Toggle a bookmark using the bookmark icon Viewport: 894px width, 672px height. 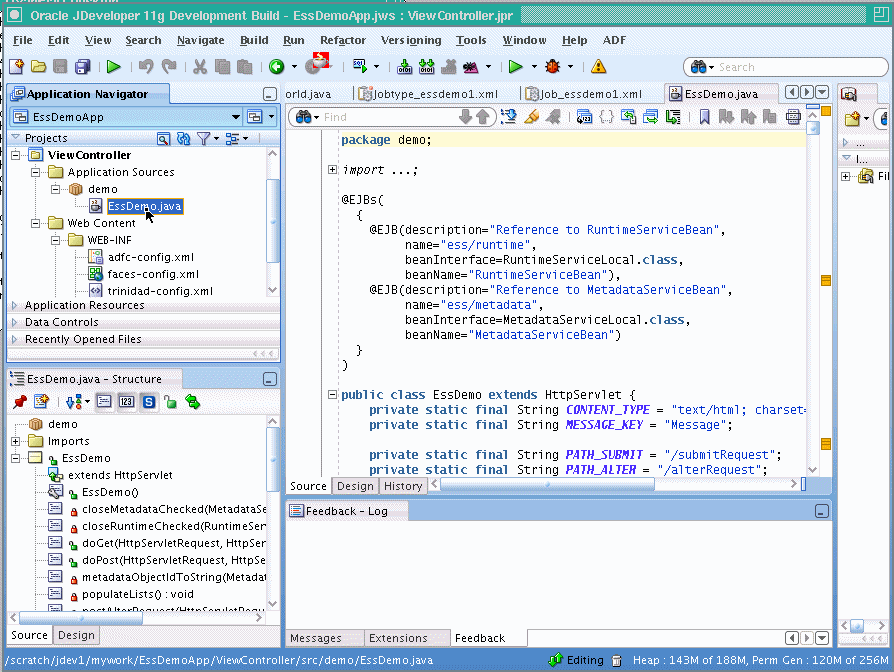706,117
